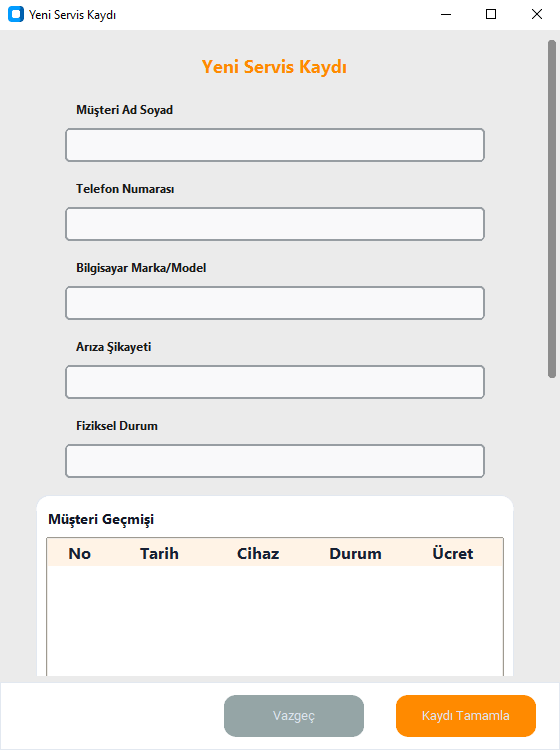560x750 pixels.
Task: Click the Vazgeç button
Action: [294, 716]
